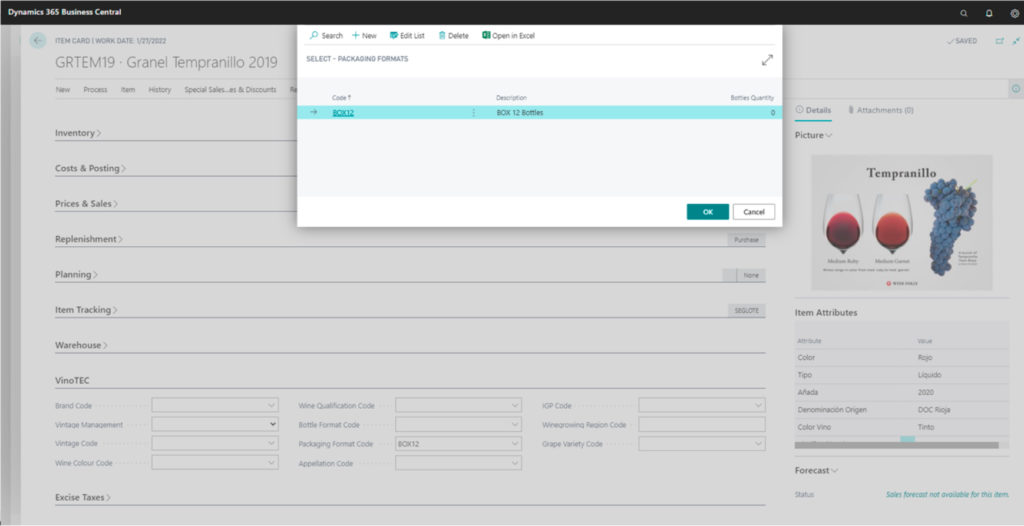Open the Process menu on item card
This screenshot has width=1024, height=526.
95,90
